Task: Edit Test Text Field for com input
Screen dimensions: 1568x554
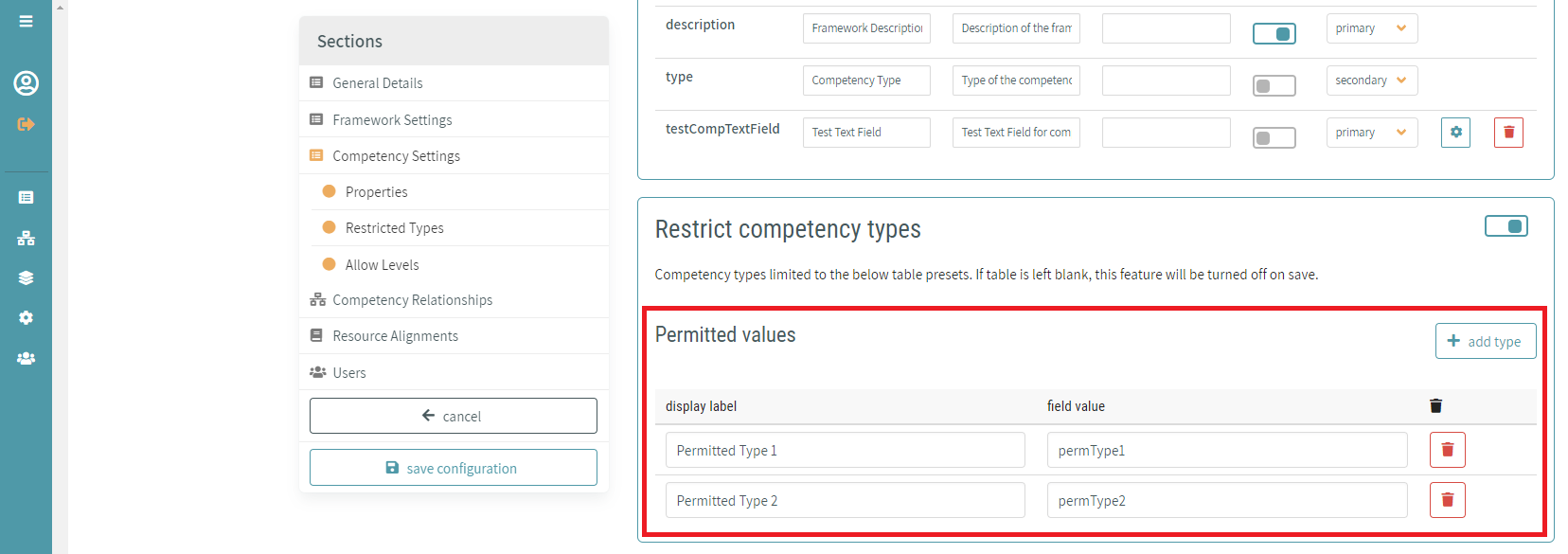Action: click(1016, 133)
